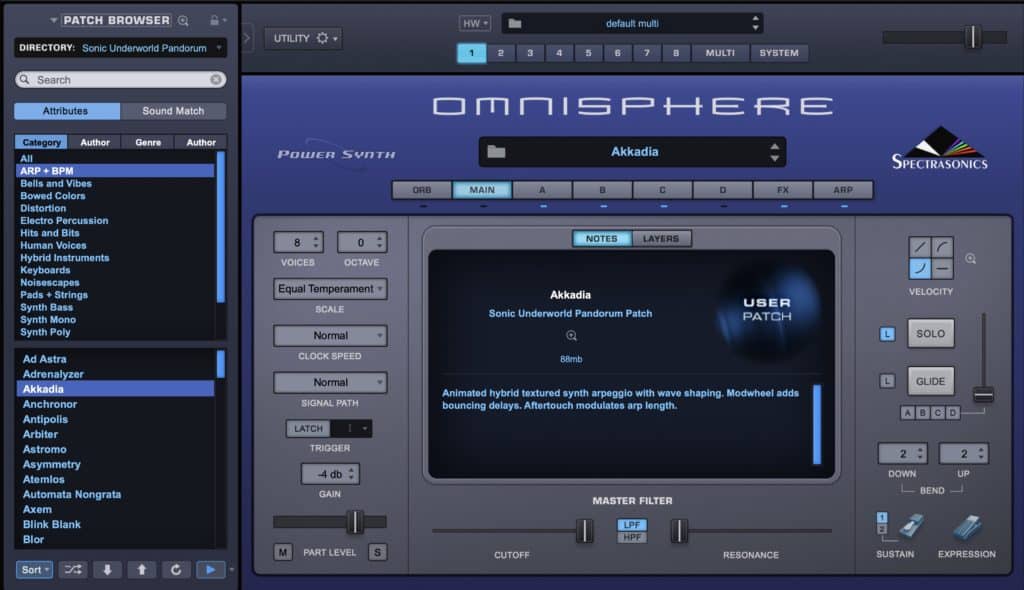Open the SYSTEM page
1024x590 pixels.
click(x=779, y=53)
